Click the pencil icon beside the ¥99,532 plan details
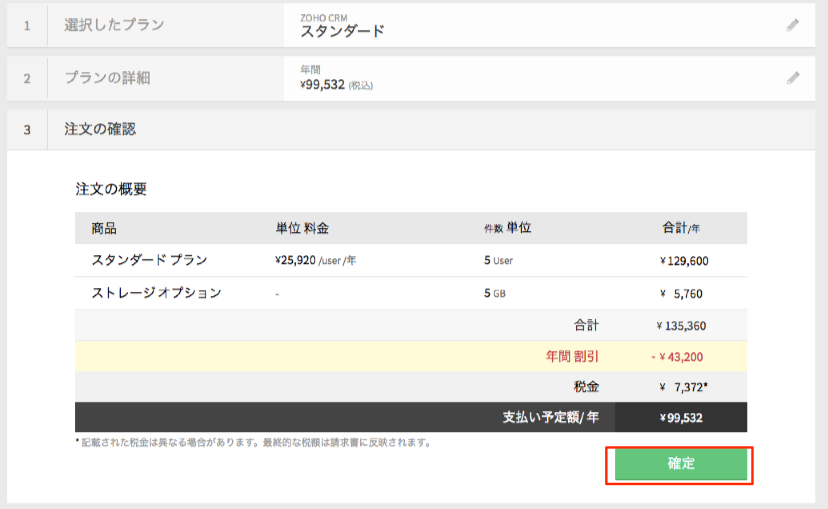Screen dimensions: 828x509 click(x=793, y=77)
